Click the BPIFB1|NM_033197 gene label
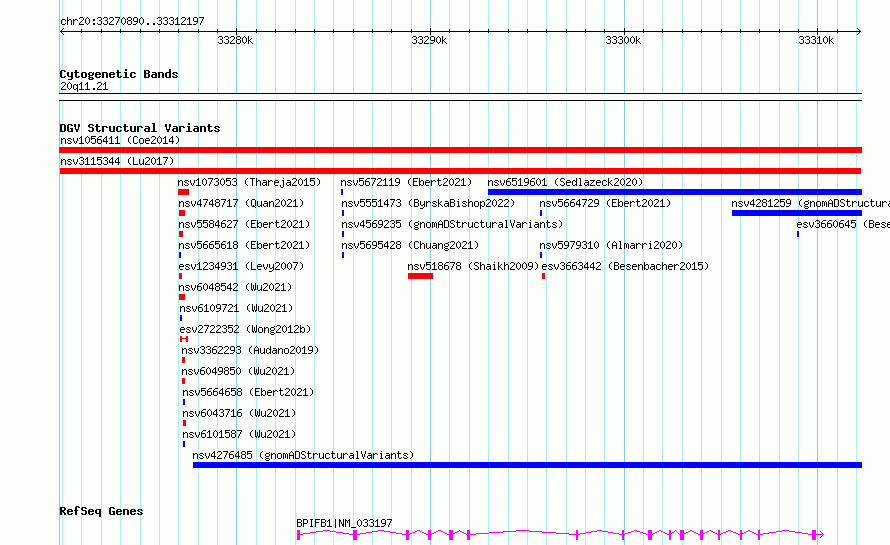Image resolution: width=890 pixels, height=545 pixels. point(344,523)
